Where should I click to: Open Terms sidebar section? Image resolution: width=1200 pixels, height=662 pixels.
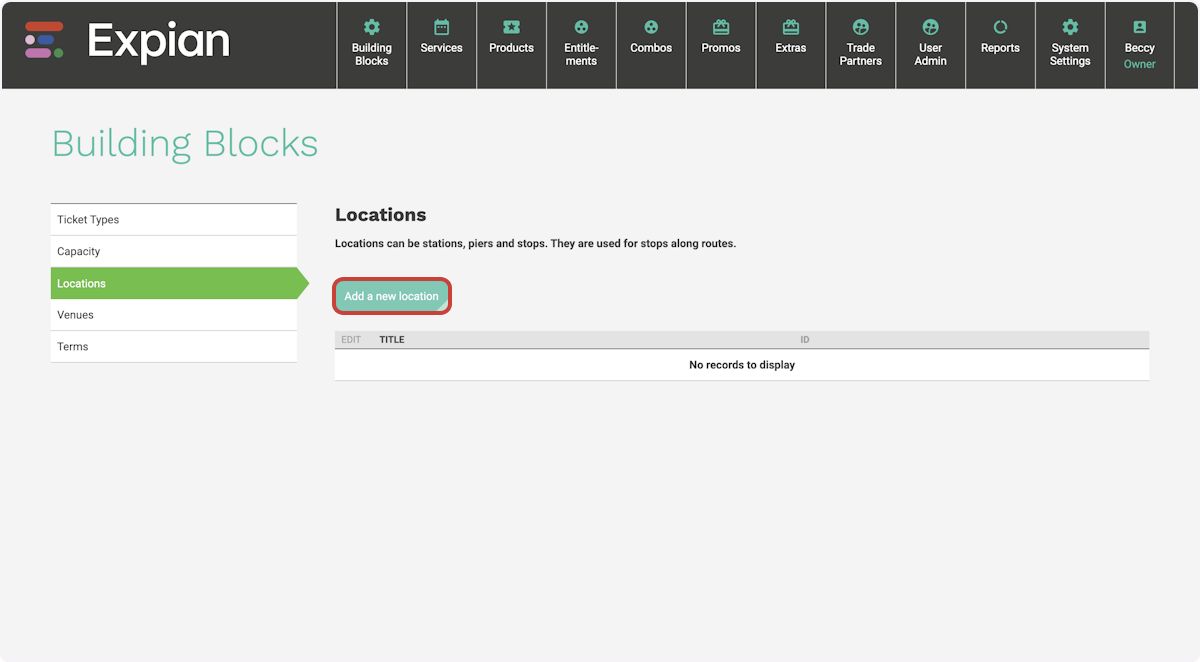tap(174, 347)
